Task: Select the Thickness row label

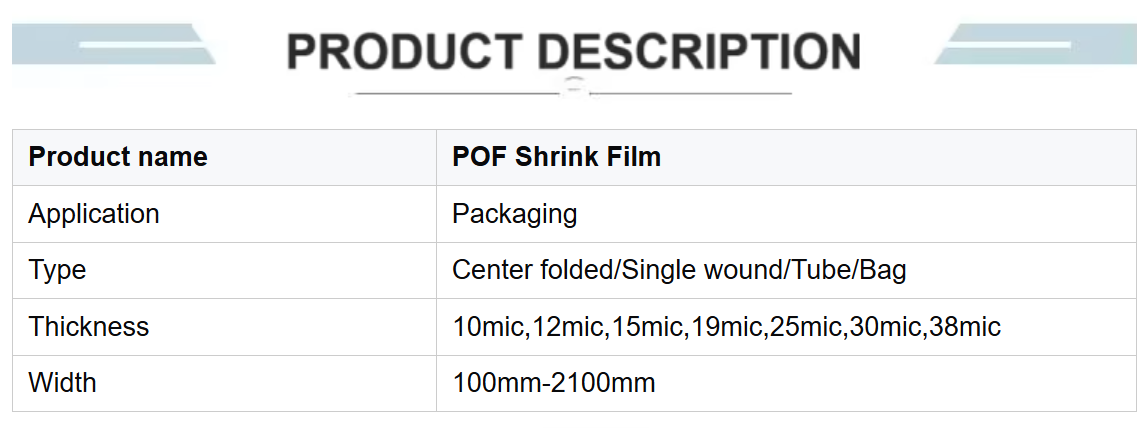Action: pyautogui.click(x=89, y=326)
